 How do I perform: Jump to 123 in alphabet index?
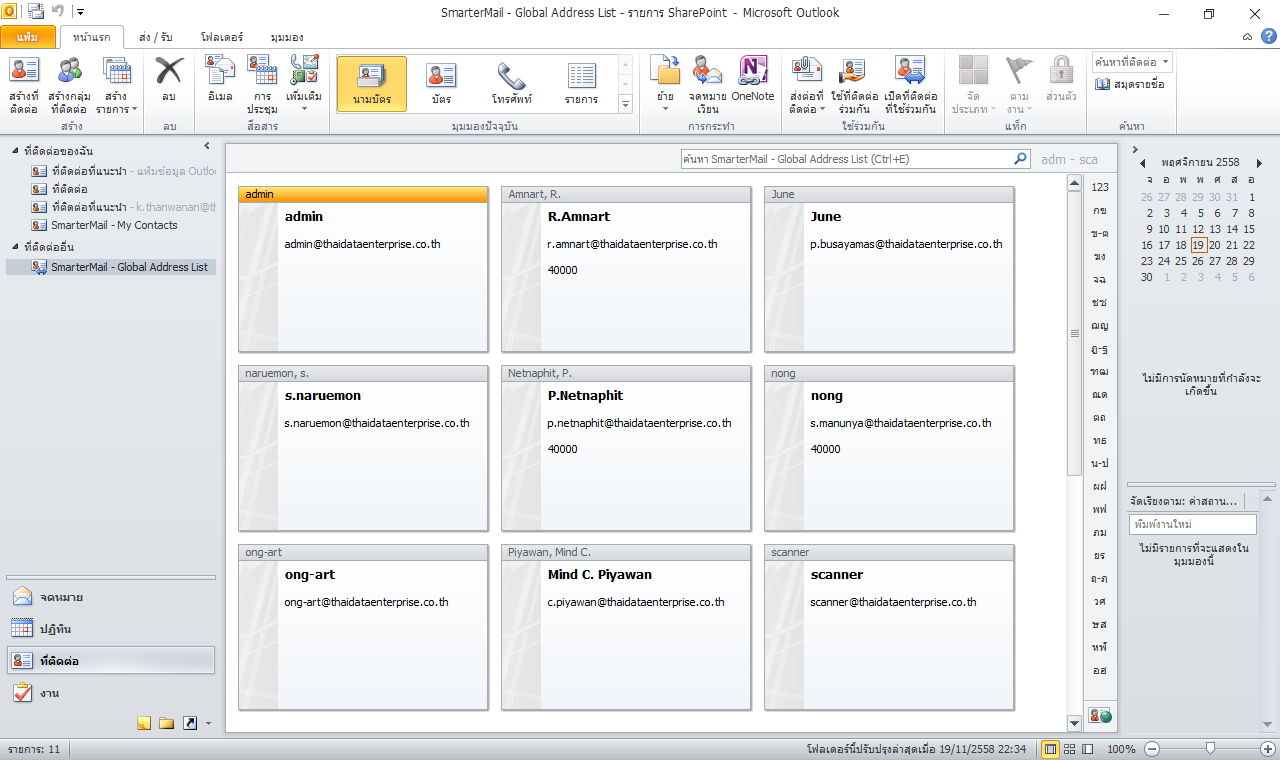point(1100,187)
